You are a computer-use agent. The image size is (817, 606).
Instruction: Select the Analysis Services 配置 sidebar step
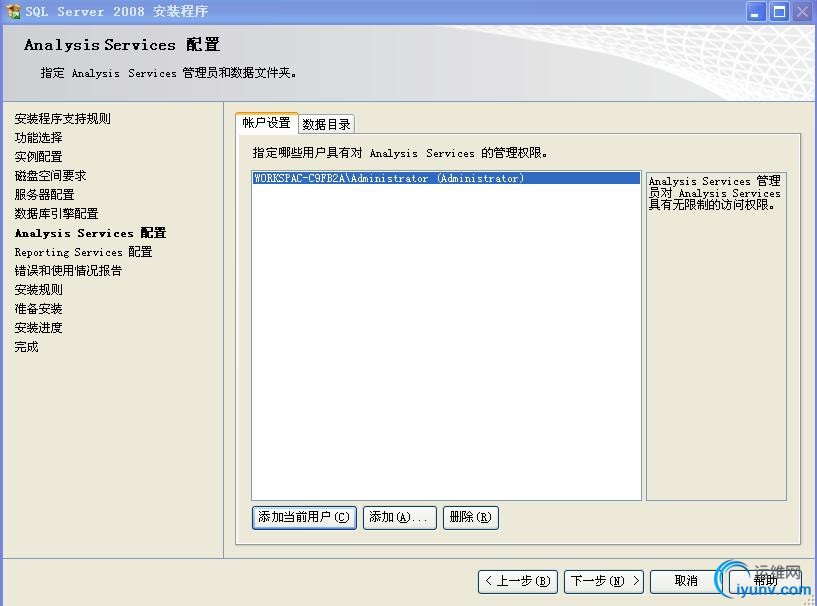91,233
